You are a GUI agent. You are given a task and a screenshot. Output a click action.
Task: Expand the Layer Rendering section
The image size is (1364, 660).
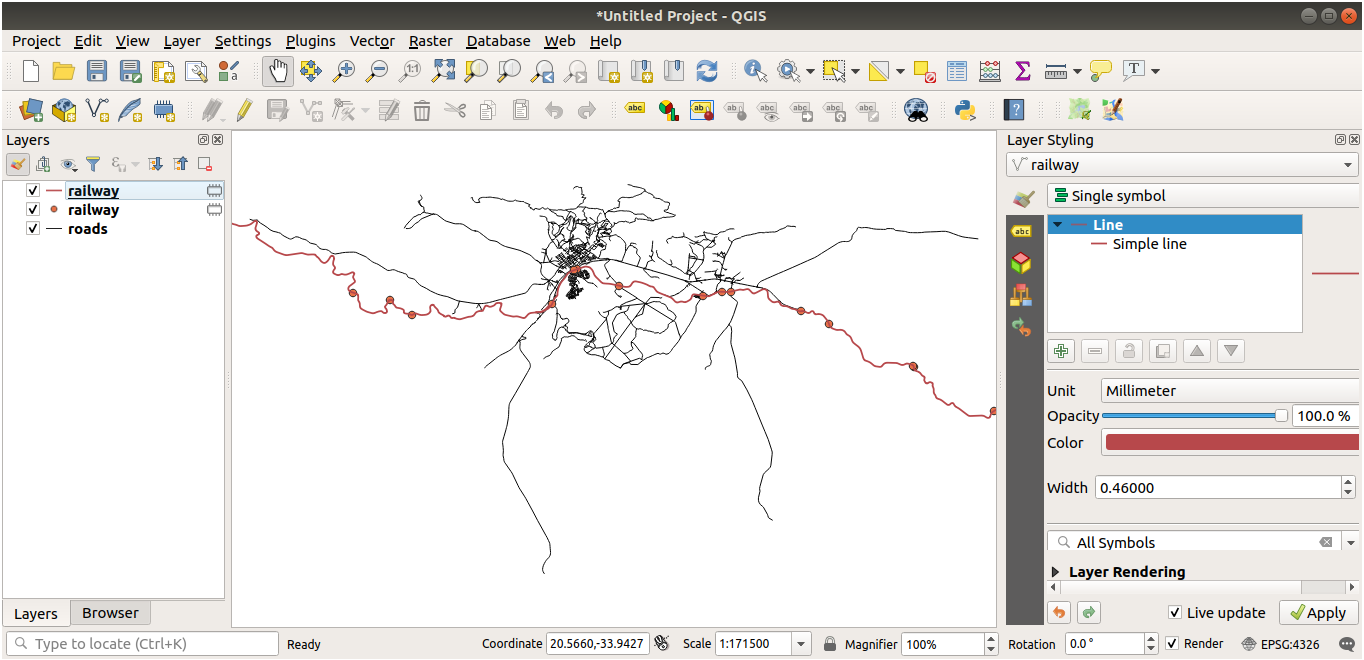(1056, 572)
